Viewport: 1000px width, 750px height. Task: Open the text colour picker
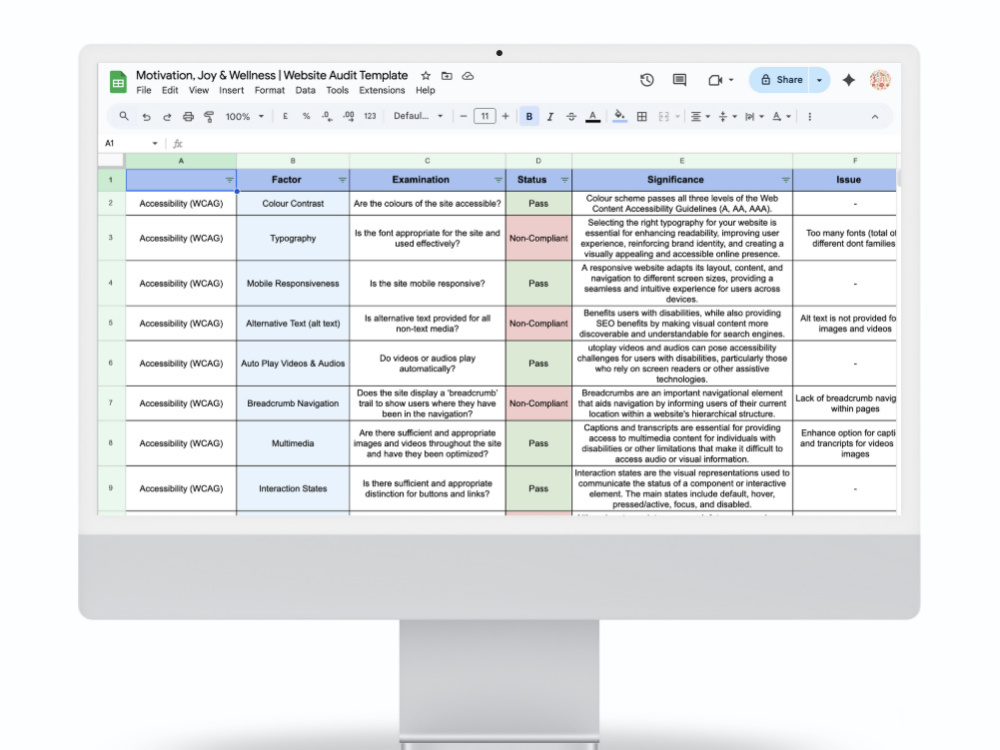(x=592, y=117)
